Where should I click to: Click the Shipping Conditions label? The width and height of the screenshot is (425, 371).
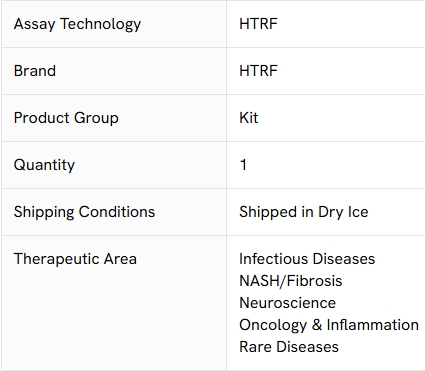[x=85, y=212]
